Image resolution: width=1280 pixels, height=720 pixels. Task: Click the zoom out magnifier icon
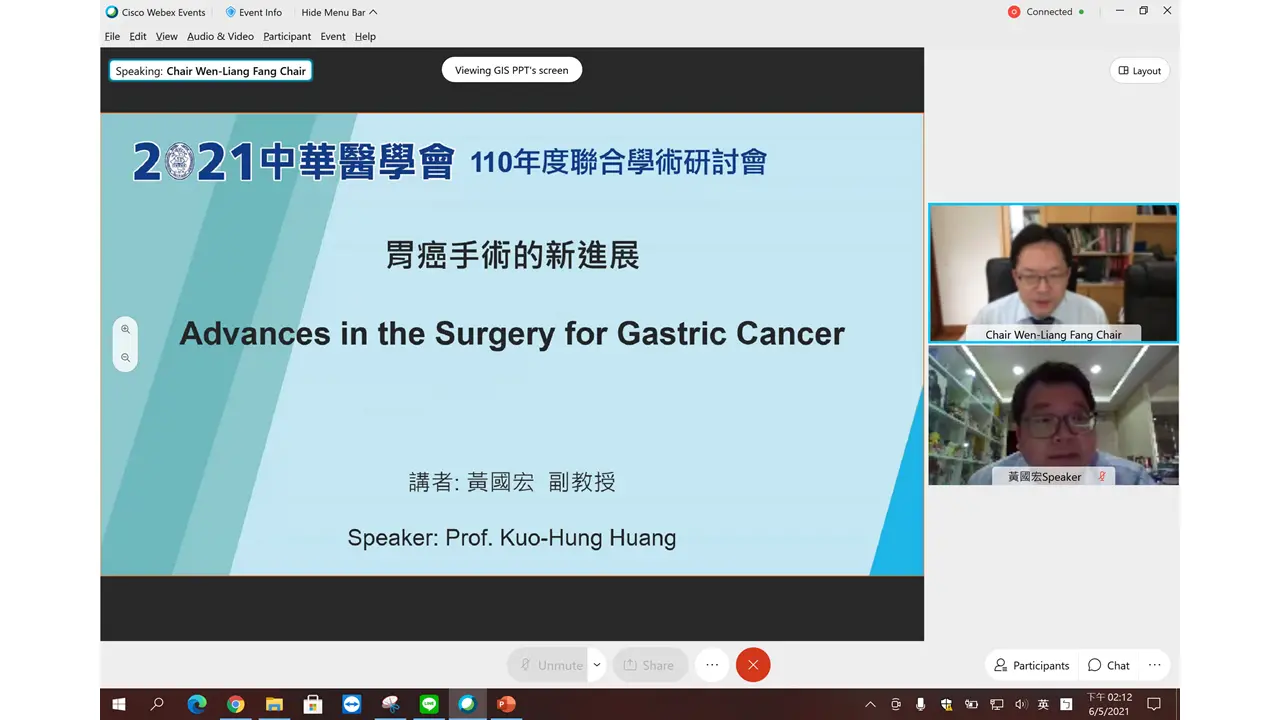[125, 357]
